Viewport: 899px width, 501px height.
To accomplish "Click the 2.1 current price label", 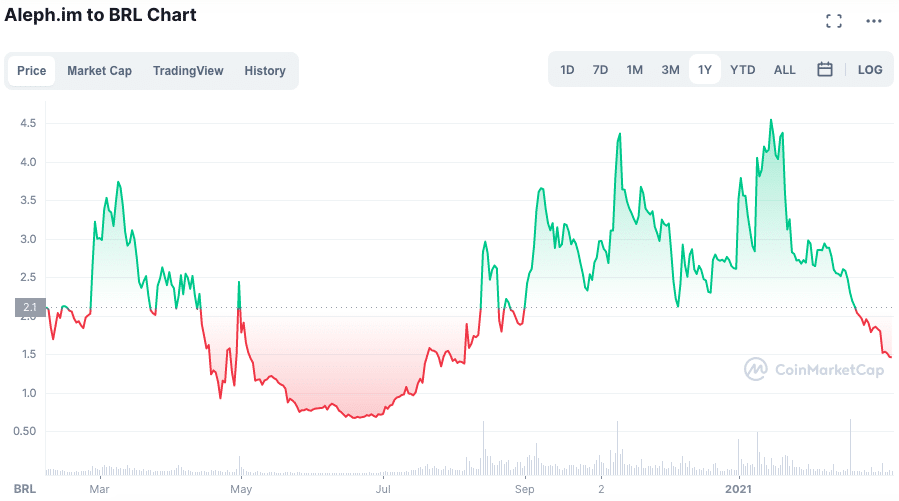I will [x=30, y=307].
